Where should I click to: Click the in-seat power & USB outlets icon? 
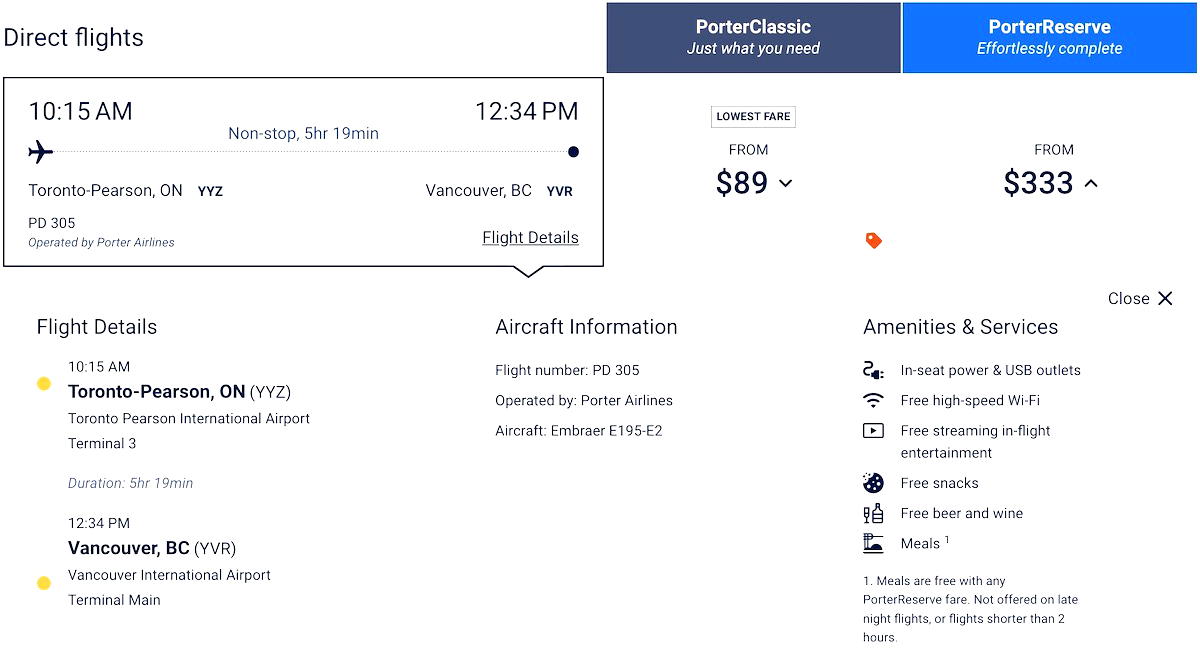click(x=874, y=369)
